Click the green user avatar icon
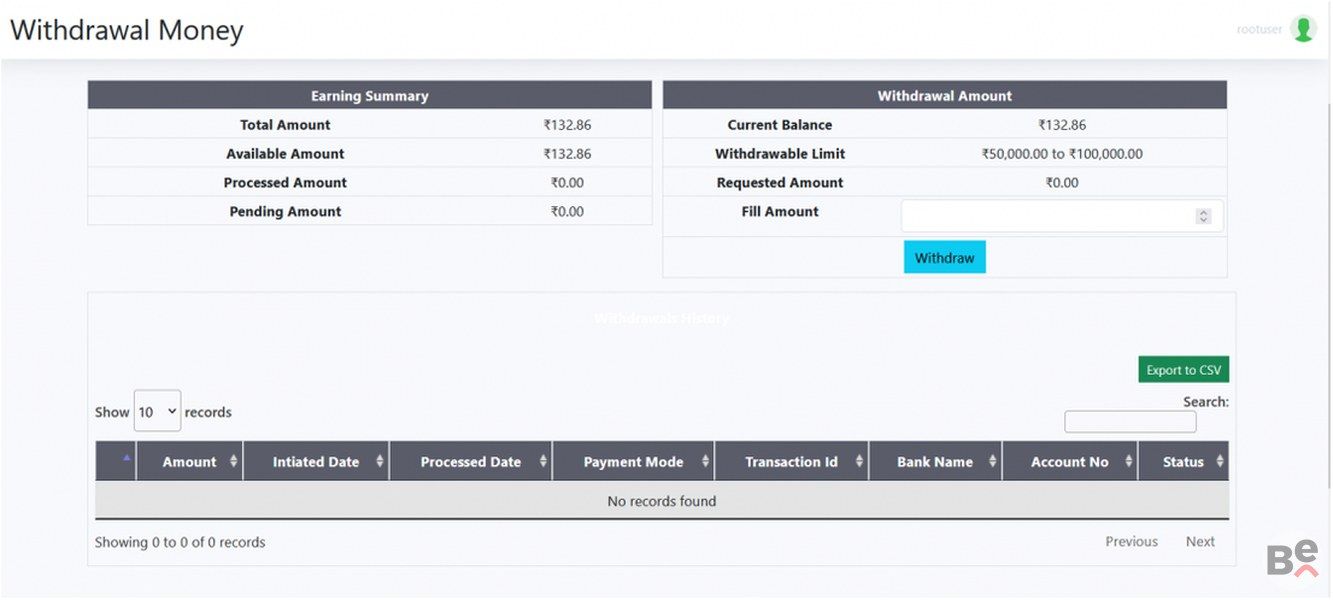1333x600 pixels. (x=1302, y=29)
